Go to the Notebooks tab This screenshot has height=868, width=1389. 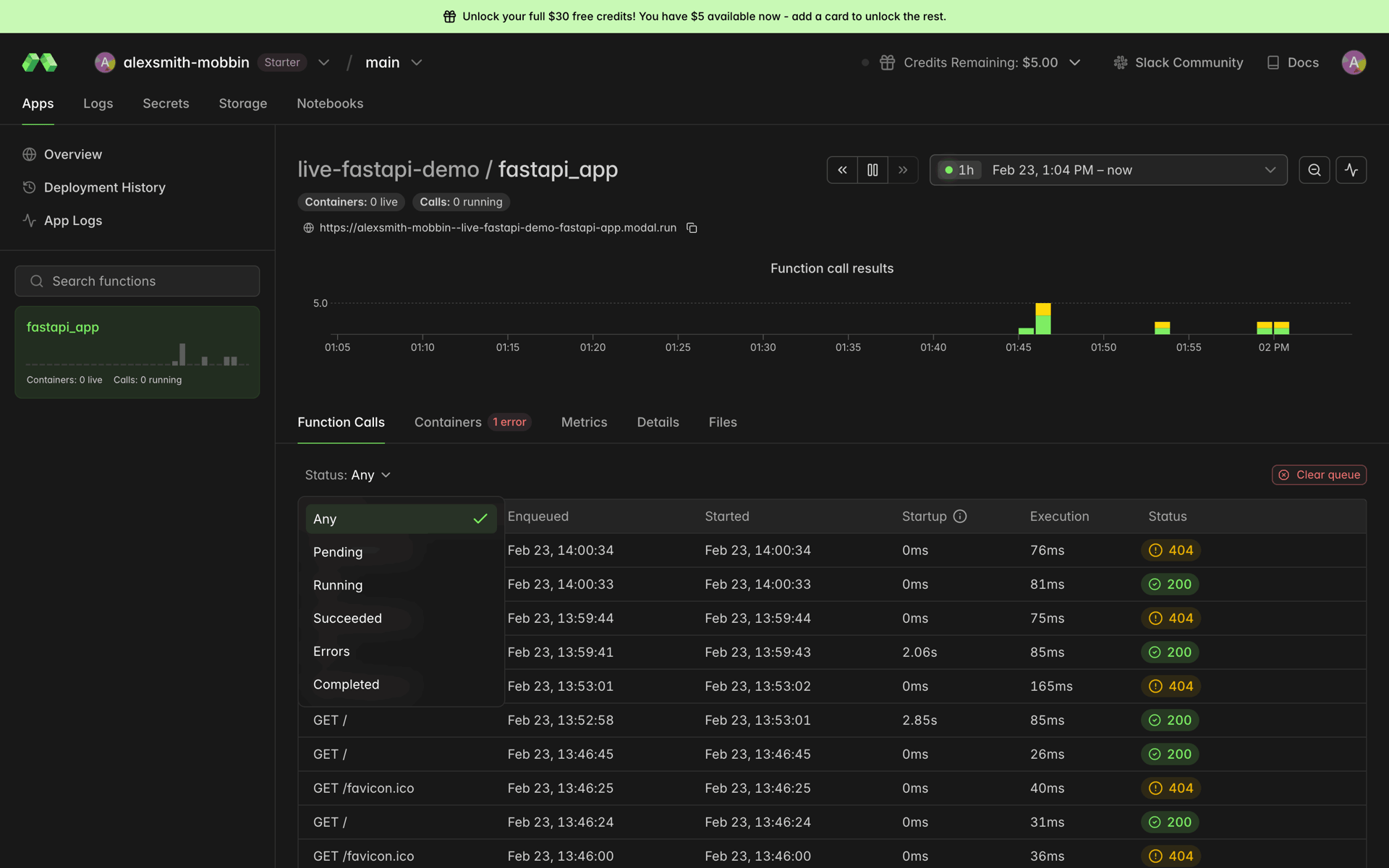point(330,103)
